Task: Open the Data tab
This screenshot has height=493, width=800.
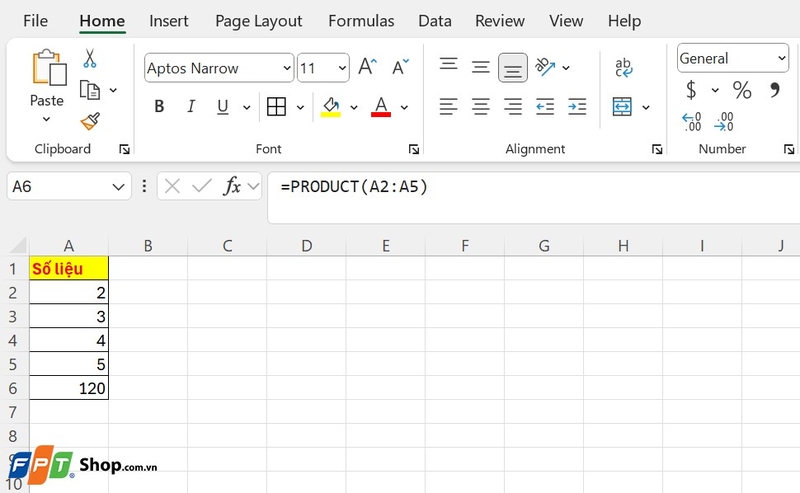Action: 435,21
